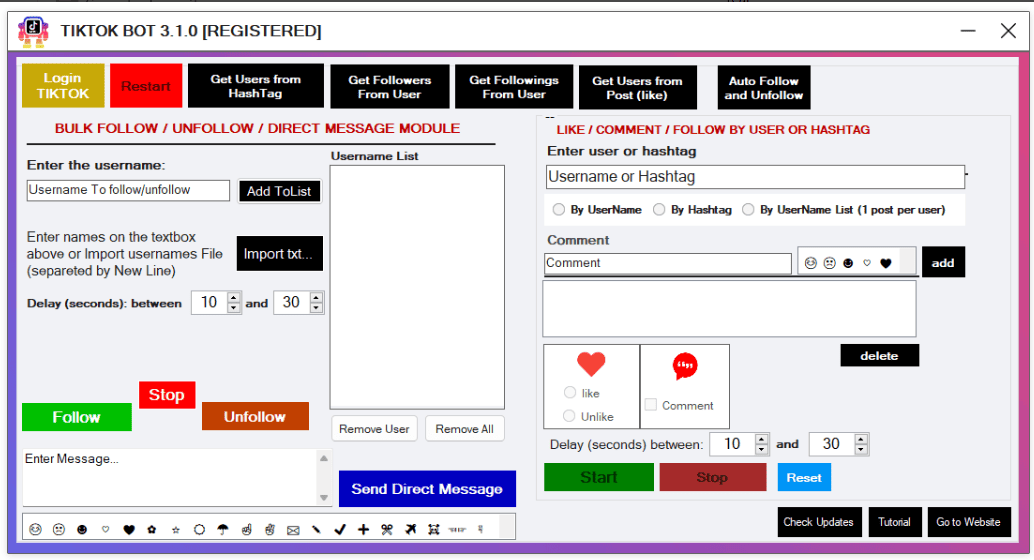The width and height of the screenshot is (1034, 560).
Task: Click the black delete button
Action: click(880, 356)
